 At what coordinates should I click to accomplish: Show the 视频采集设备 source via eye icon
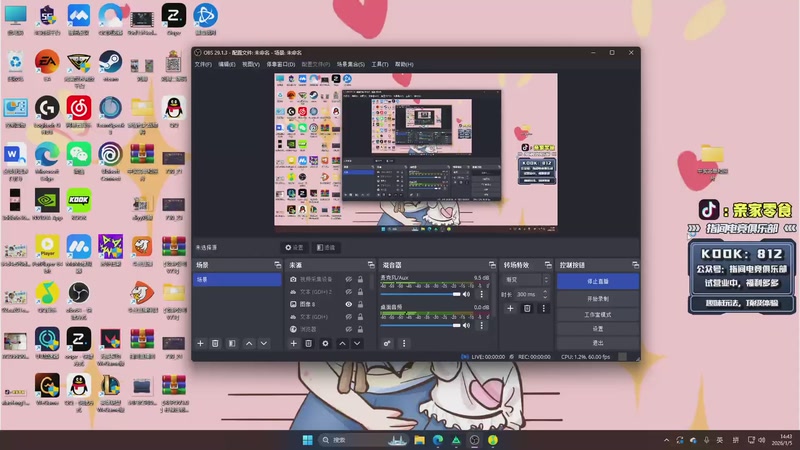point(348,279)
